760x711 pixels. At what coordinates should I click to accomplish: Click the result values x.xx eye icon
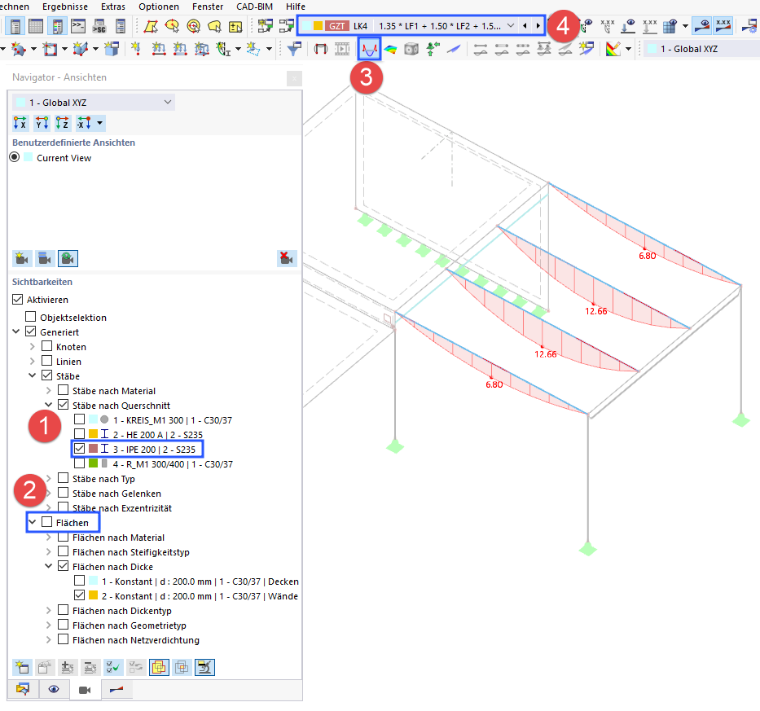click(x=723, y=26)
